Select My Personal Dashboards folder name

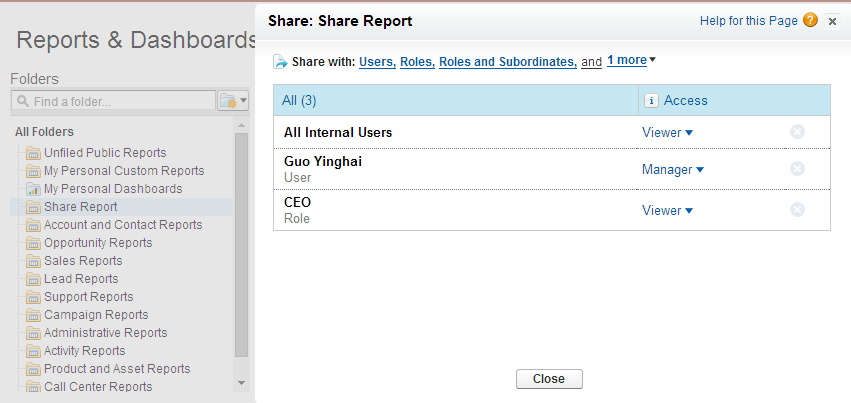tap(113, 189)
